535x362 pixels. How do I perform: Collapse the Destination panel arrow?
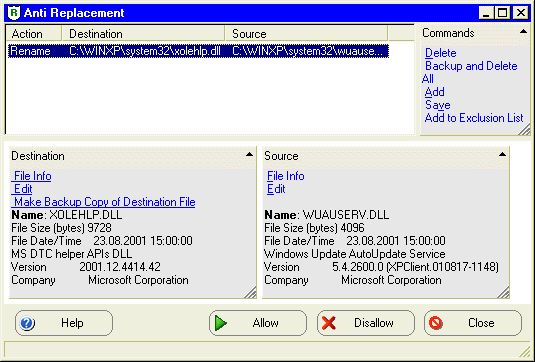249,155
